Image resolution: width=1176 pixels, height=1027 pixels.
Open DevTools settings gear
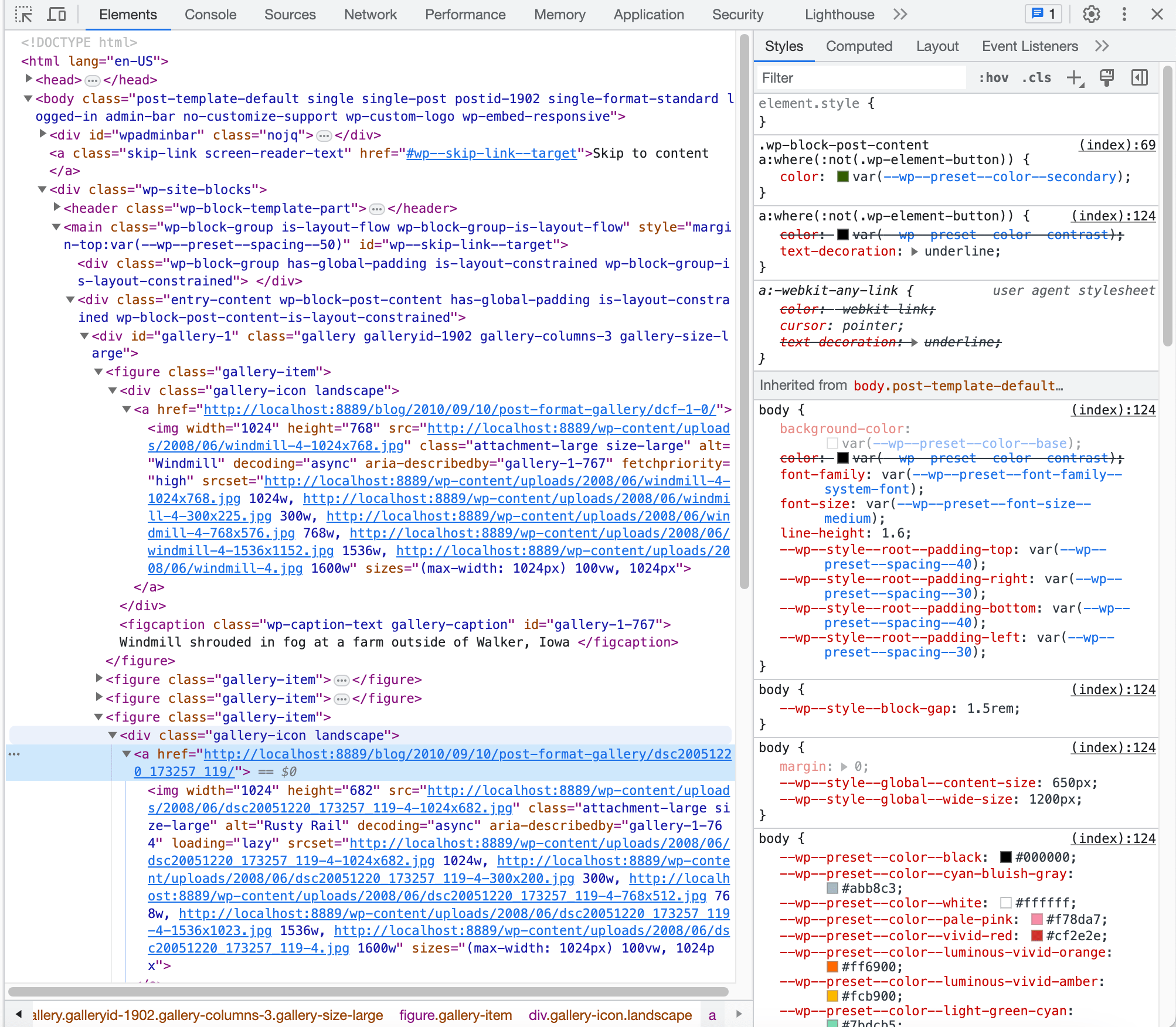click(1091, 14)
